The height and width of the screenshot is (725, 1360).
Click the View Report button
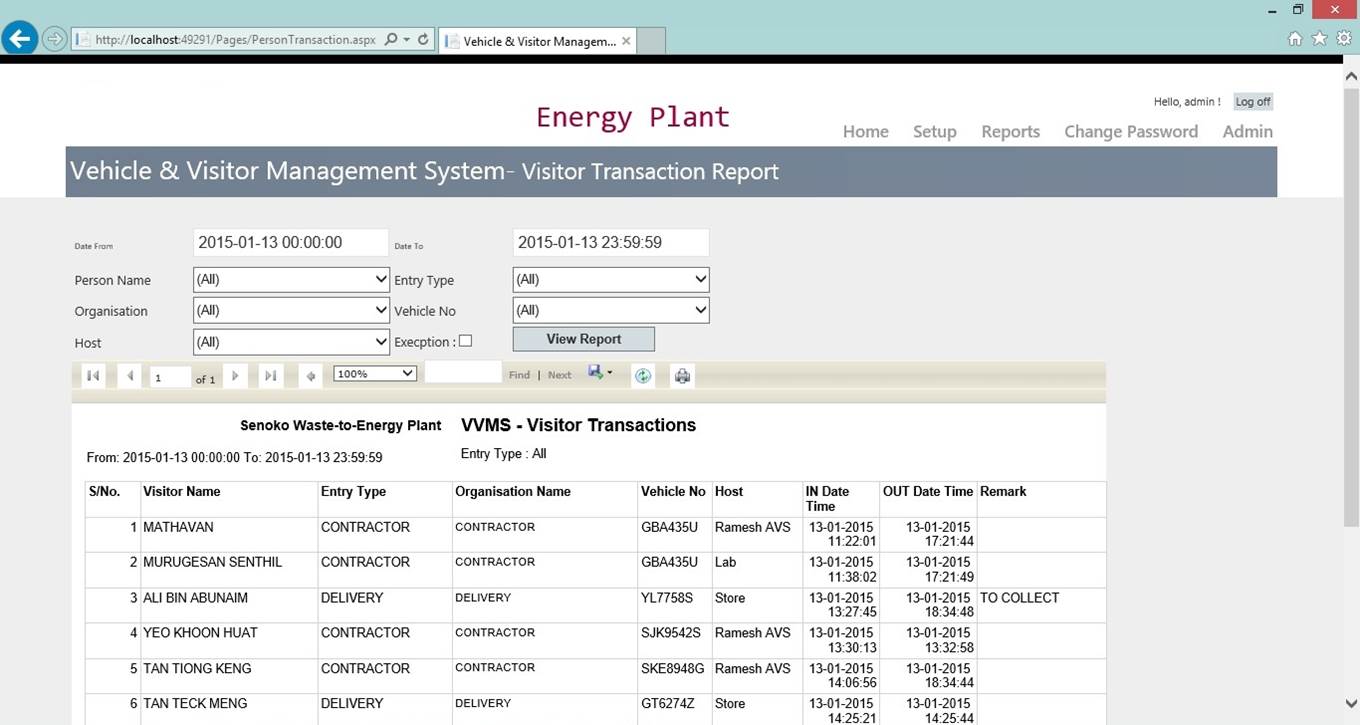(x=583, y=339)
